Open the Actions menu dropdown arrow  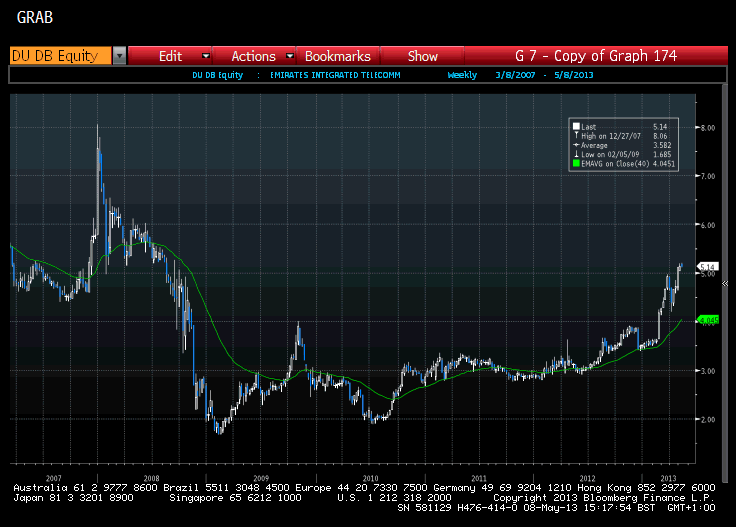290,56
